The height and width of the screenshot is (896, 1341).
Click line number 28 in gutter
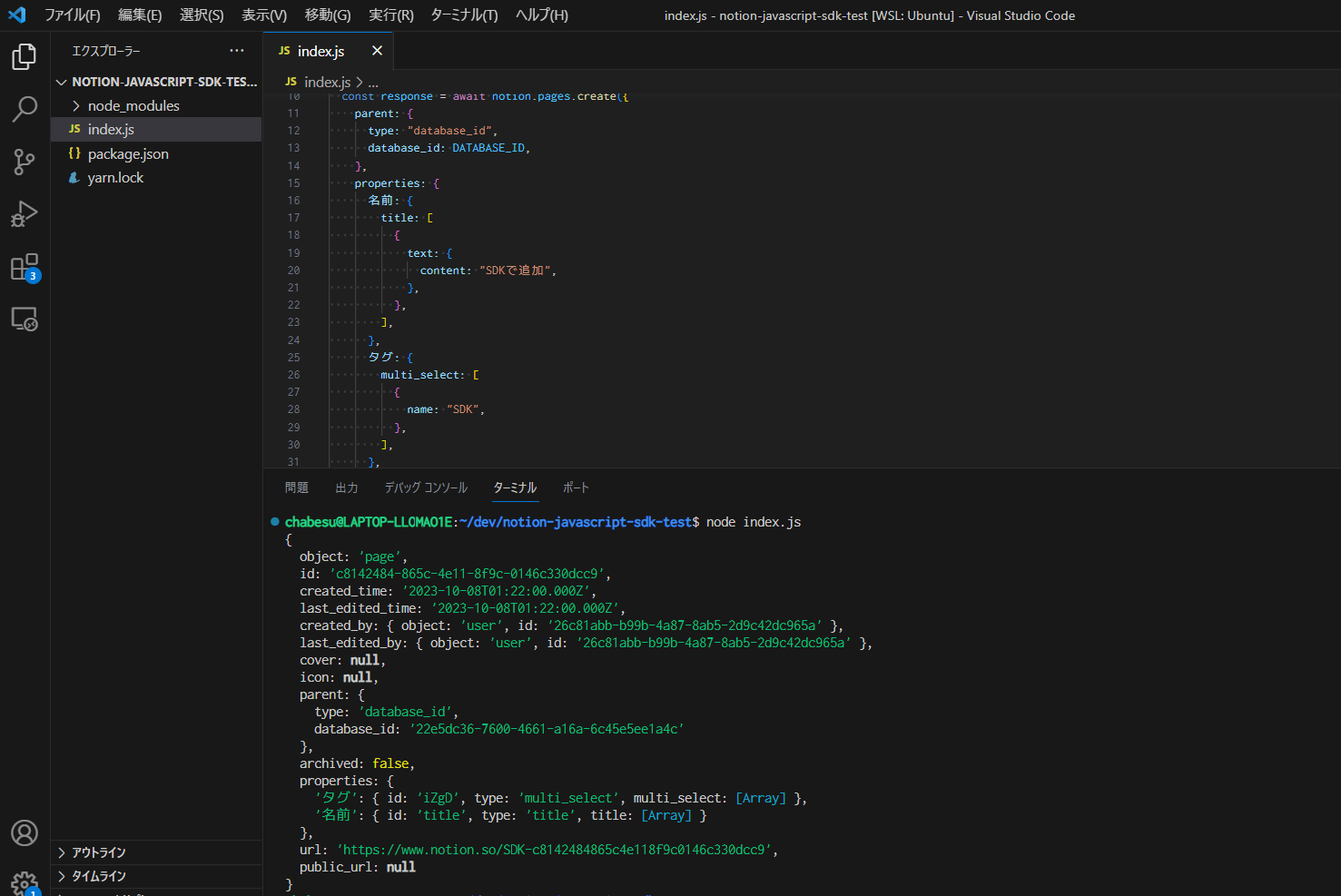click(294, 409)
